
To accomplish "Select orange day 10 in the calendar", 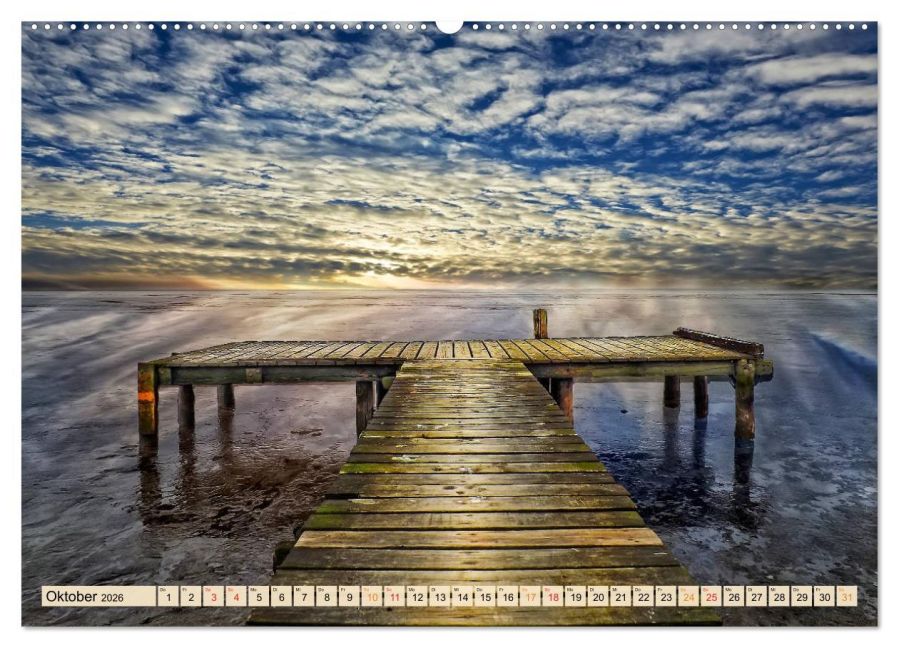I will 372,597.
